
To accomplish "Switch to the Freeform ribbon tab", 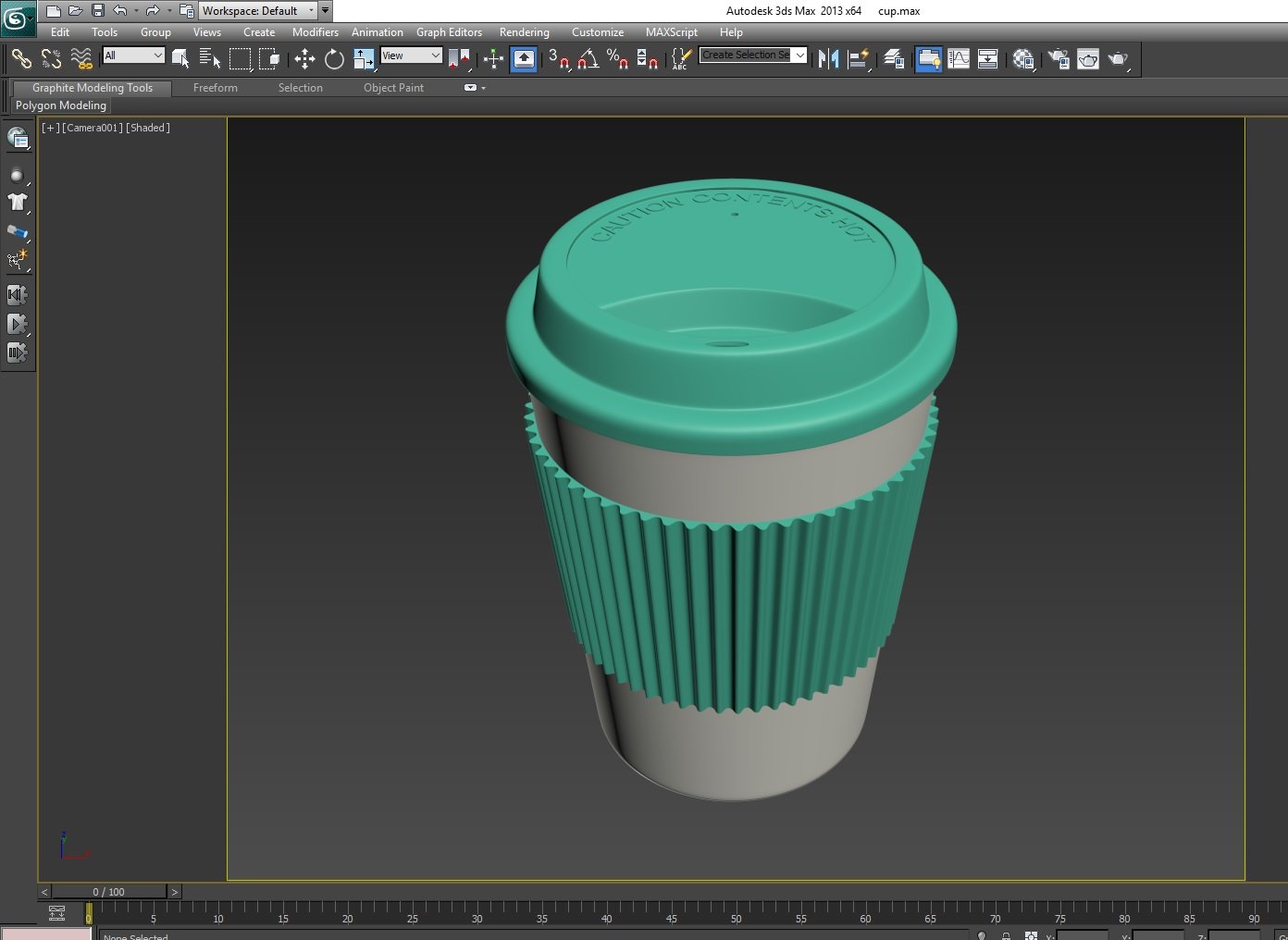I will coord(215,87).
